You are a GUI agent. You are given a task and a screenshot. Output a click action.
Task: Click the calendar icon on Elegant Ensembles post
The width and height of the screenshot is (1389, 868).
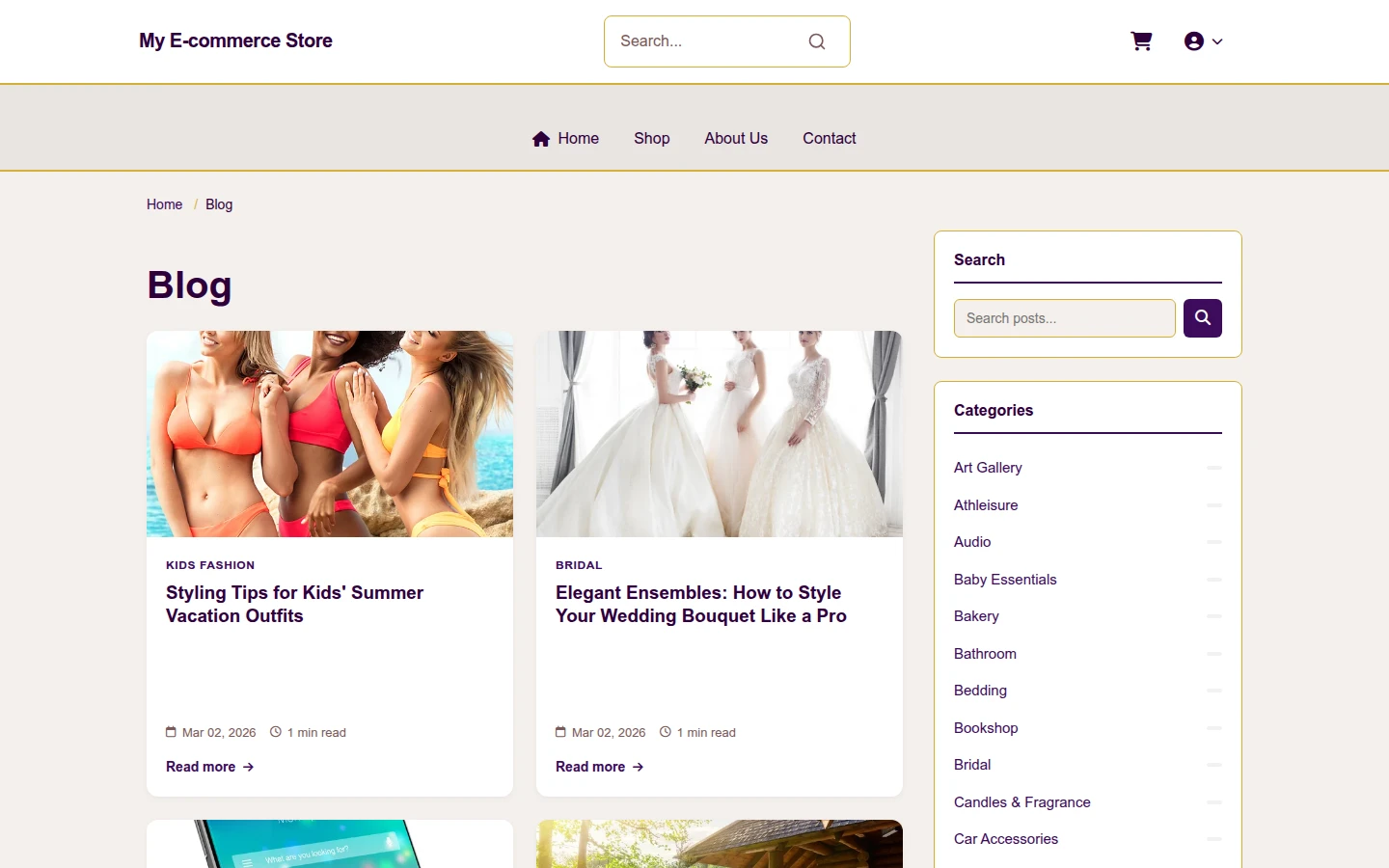point(560,732)
